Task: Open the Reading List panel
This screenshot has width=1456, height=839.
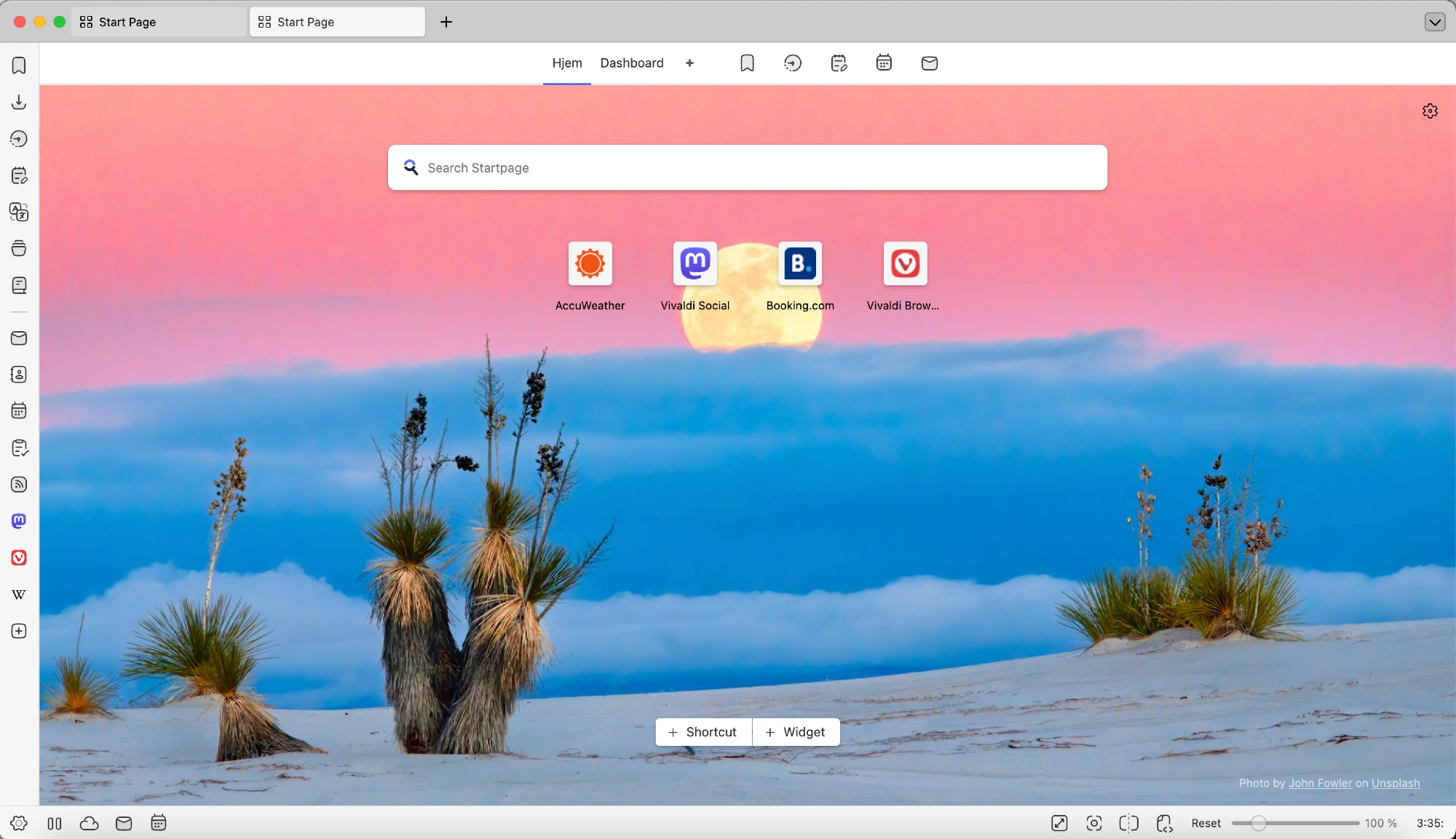Action: click(x=19, y=285)
